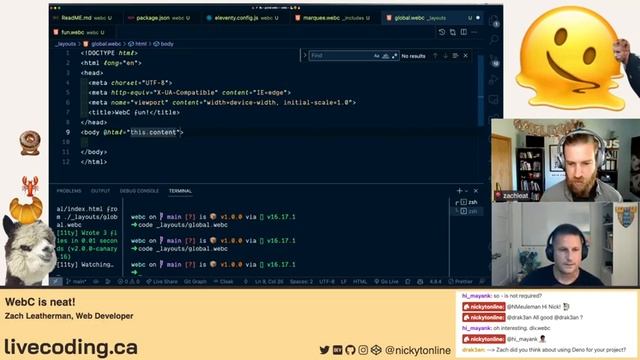
Task: Open Explorer in the activity bar
Action: (494, 21)
